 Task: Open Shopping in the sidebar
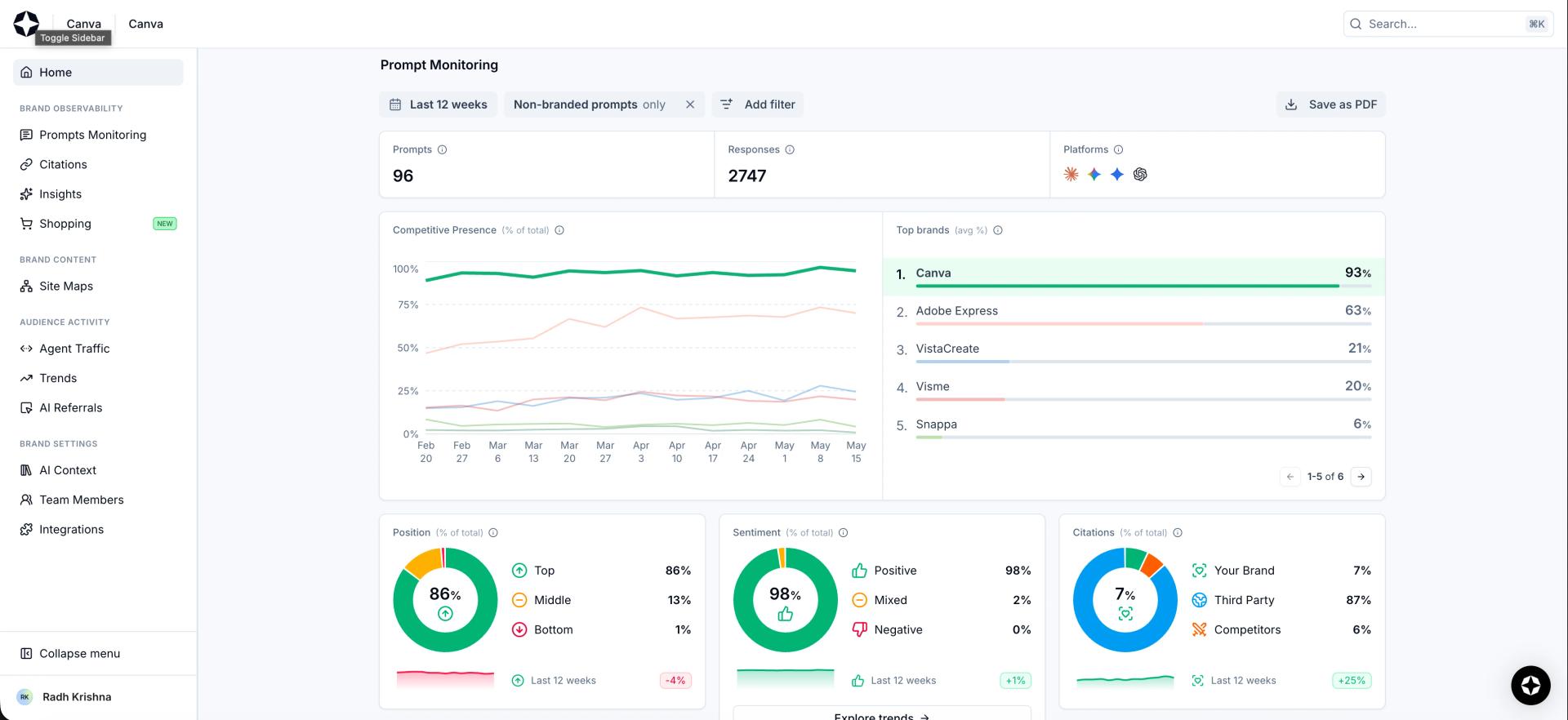point(98,224)
